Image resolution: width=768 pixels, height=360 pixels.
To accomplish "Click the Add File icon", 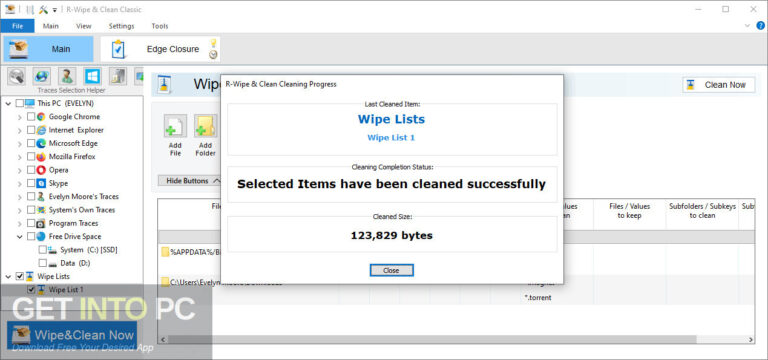I will click(175, 126).
